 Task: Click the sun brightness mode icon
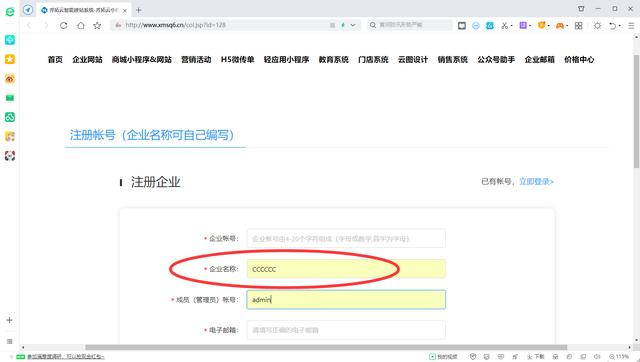point(597,25)
